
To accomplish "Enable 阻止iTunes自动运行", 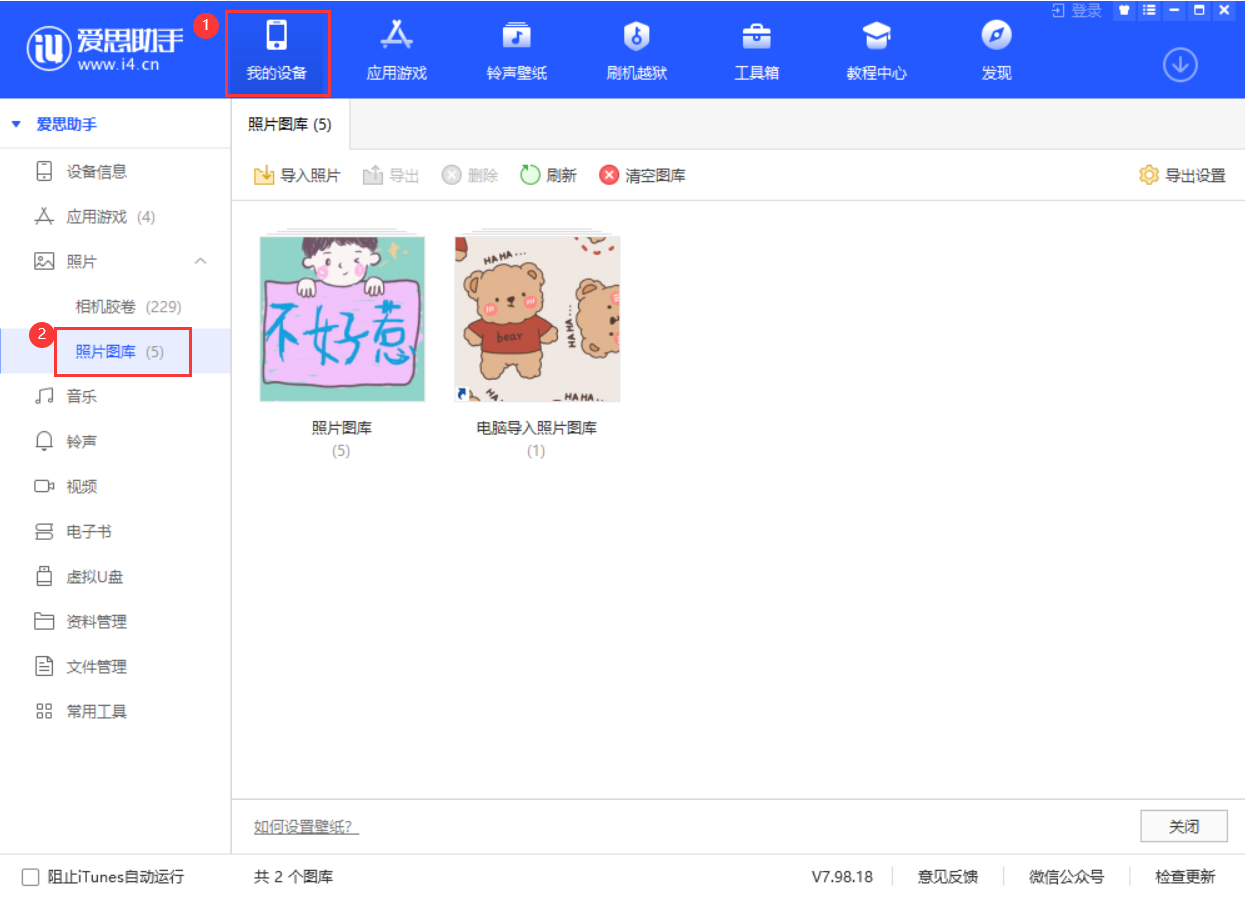I will [29, 876].
